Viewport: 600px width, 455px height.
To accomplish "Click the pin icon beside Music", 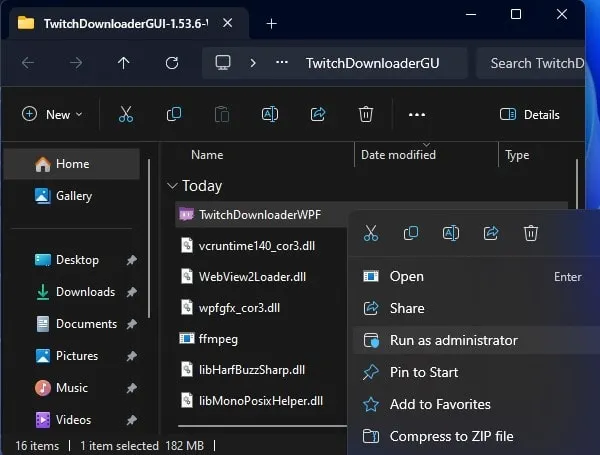I will [132, 388].
